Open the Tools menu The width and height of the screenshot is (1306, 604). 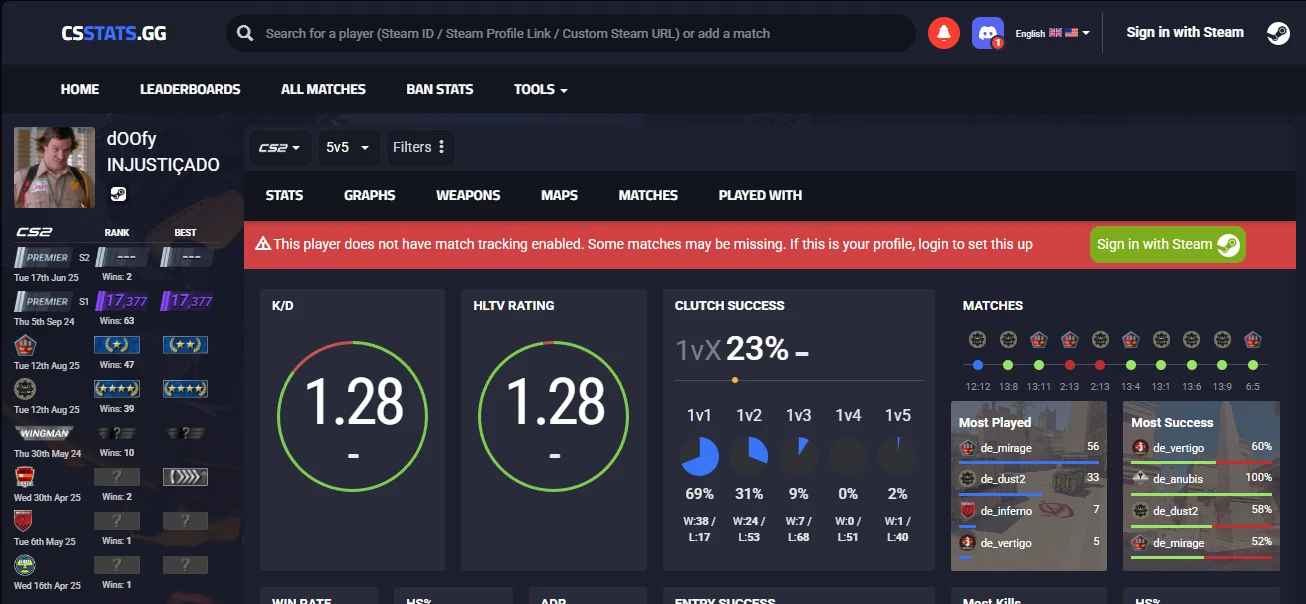[x=540, y=89]
